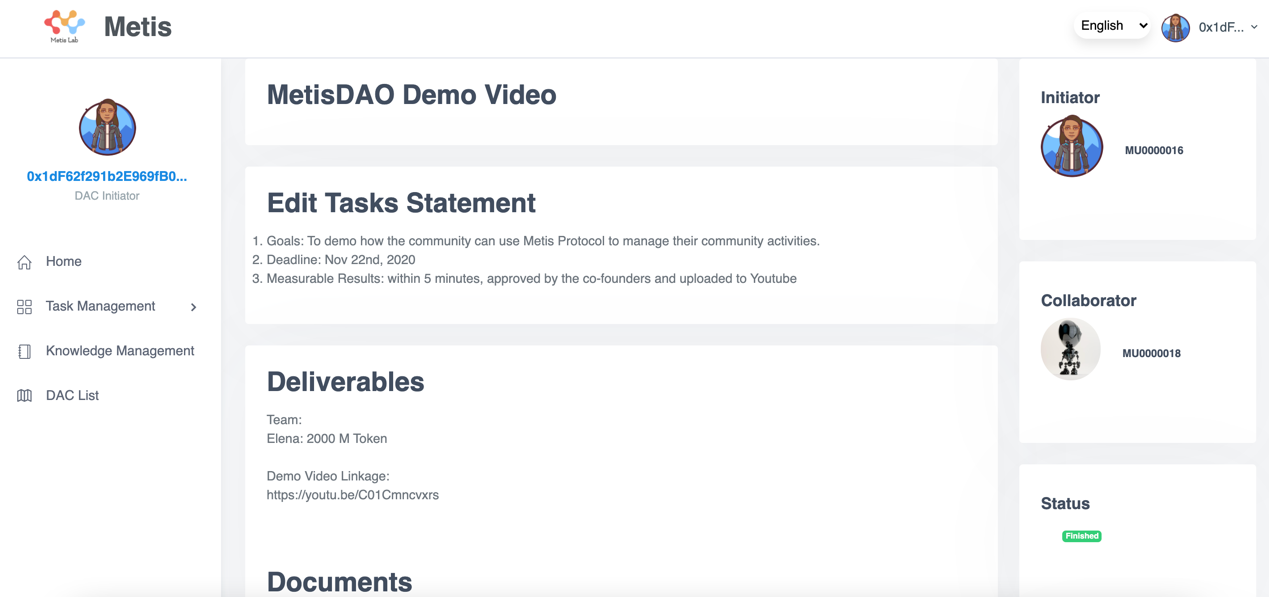
Task: Click the Deliverables heading
Action: click(x=345, y=382)
